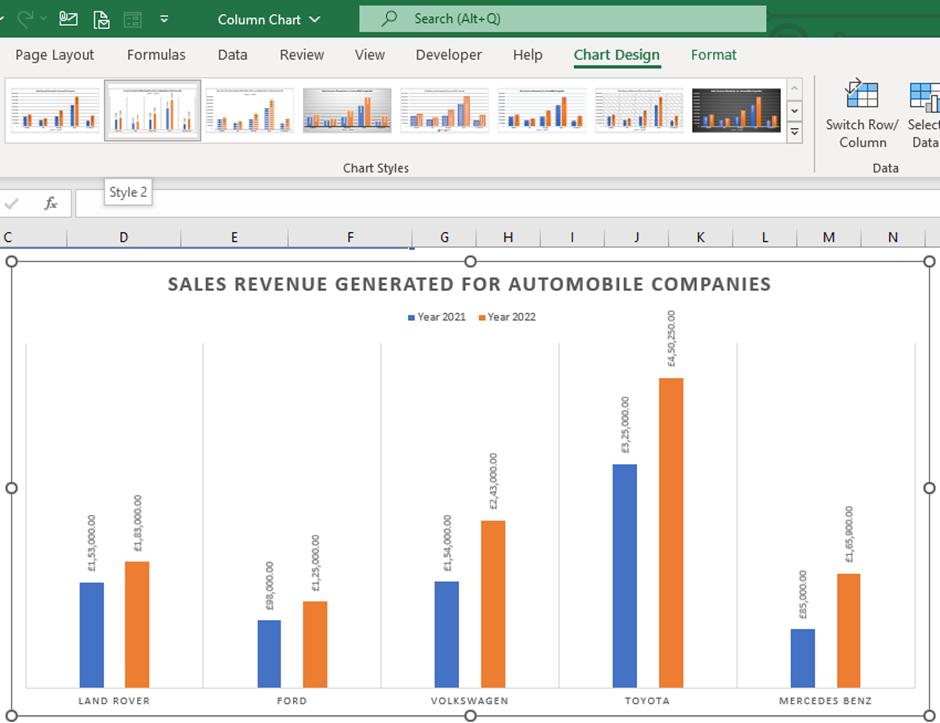Click the print preview document icon
The image size is (940, 723).
tap(101, 20)
